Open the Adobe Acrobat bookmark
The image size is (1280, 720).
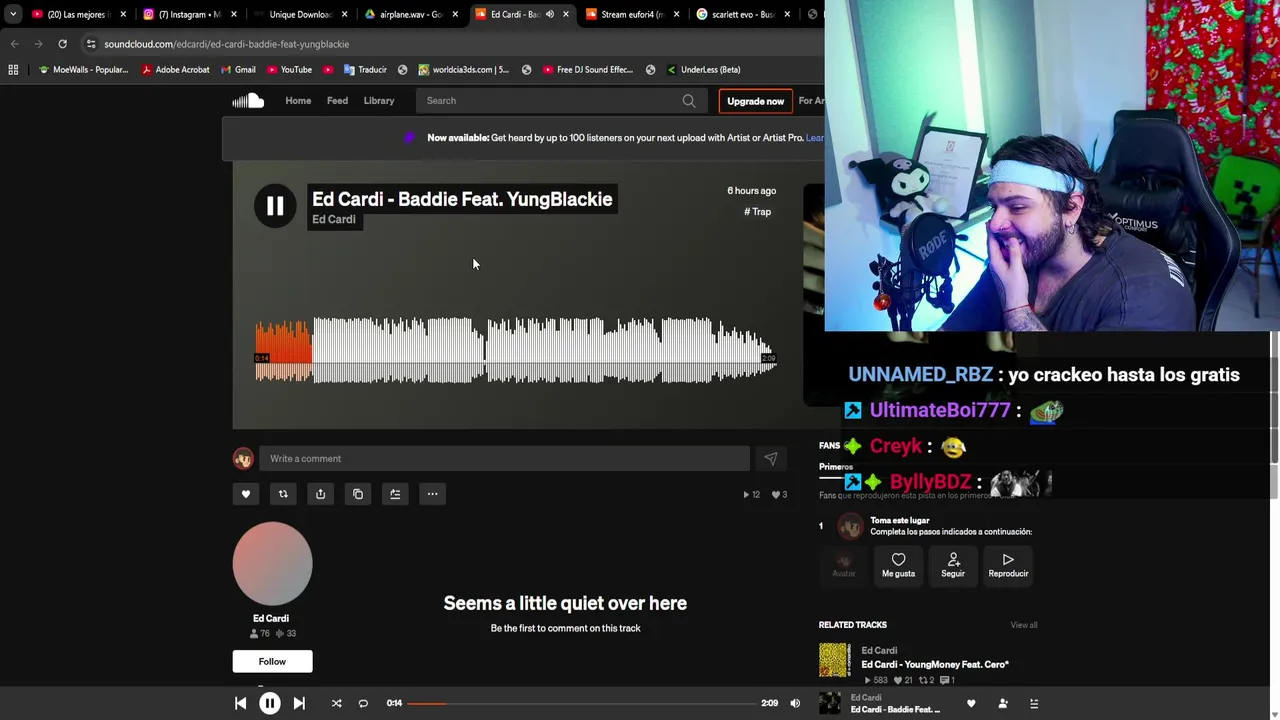tap(176, 70)
